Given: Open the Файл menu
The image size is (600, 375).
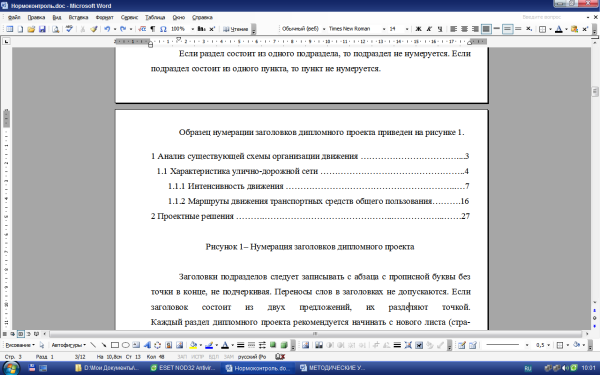Looking at the screenshot, I should point(14,18).
